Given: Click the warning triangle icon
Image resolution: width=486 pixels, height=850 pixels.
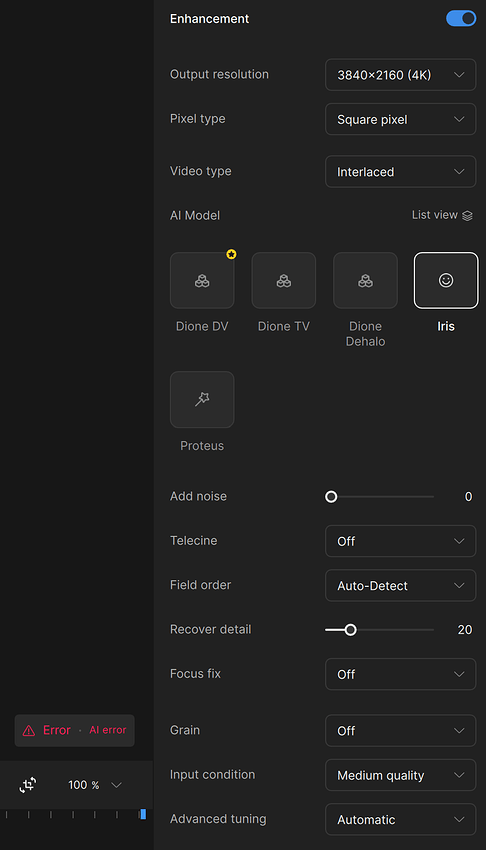Looking at the screenshot, I should pos(29,731).
